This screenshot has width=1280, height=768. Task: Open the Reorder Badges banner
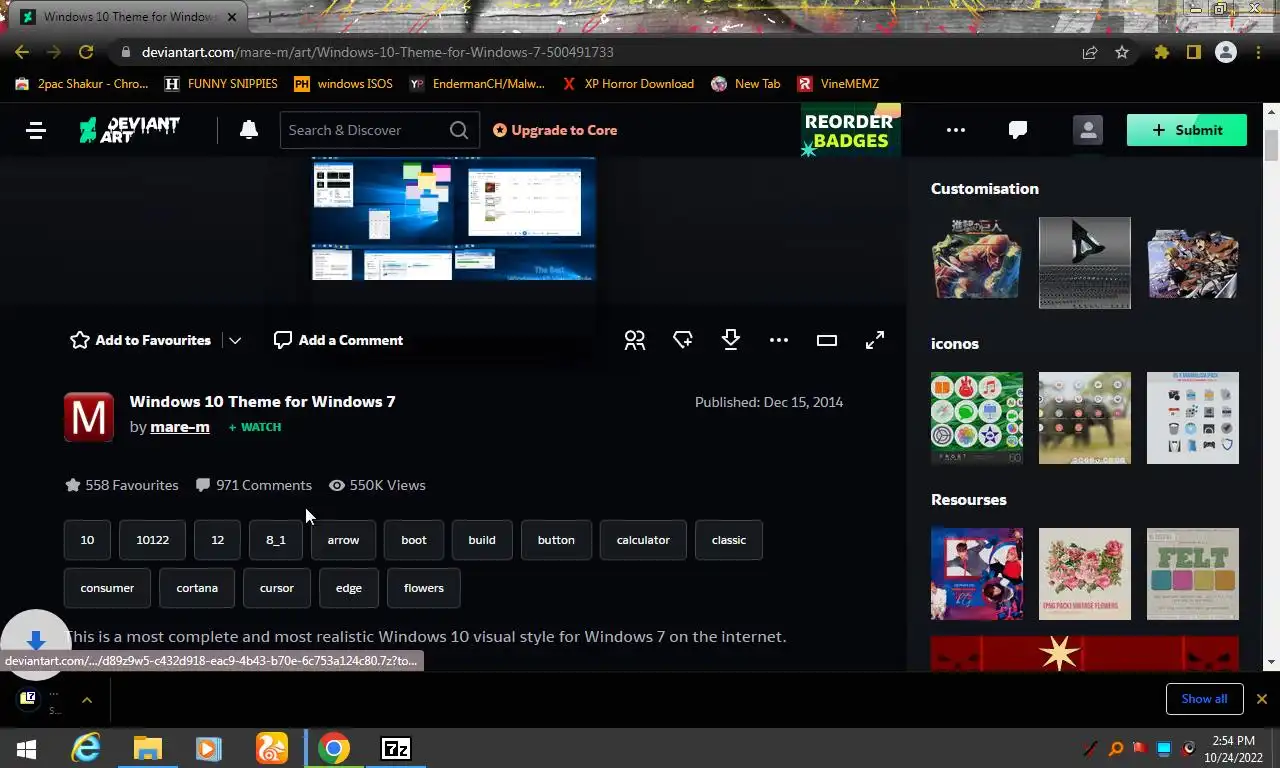(851, 130)
